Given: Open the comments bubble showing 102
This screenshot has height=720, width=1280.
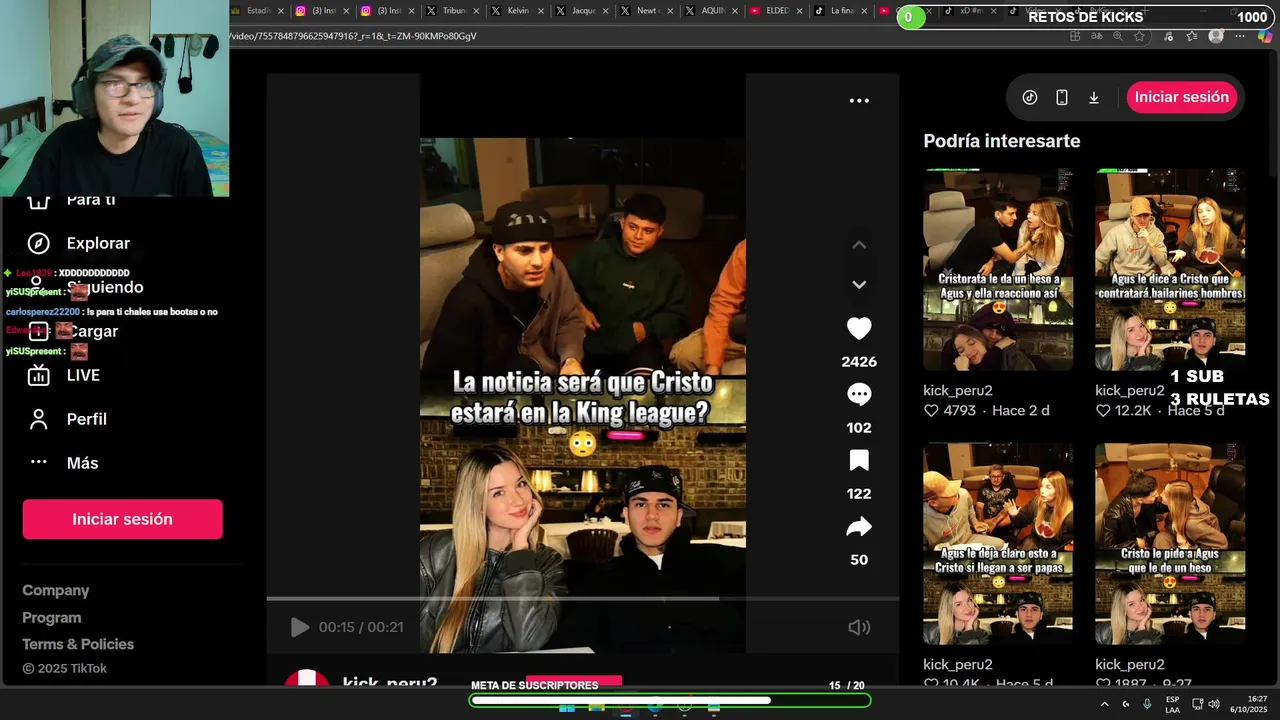Looking at the screenshot, I should 859,395.
